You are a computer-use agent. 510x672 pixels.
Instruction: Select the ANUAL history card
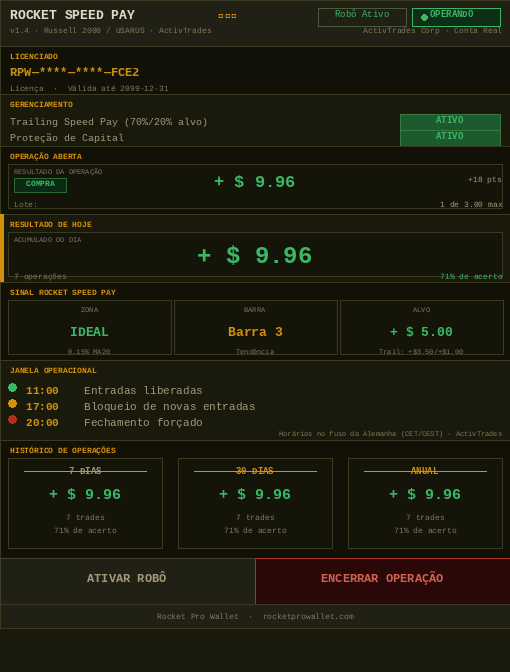tap(425, 503)
